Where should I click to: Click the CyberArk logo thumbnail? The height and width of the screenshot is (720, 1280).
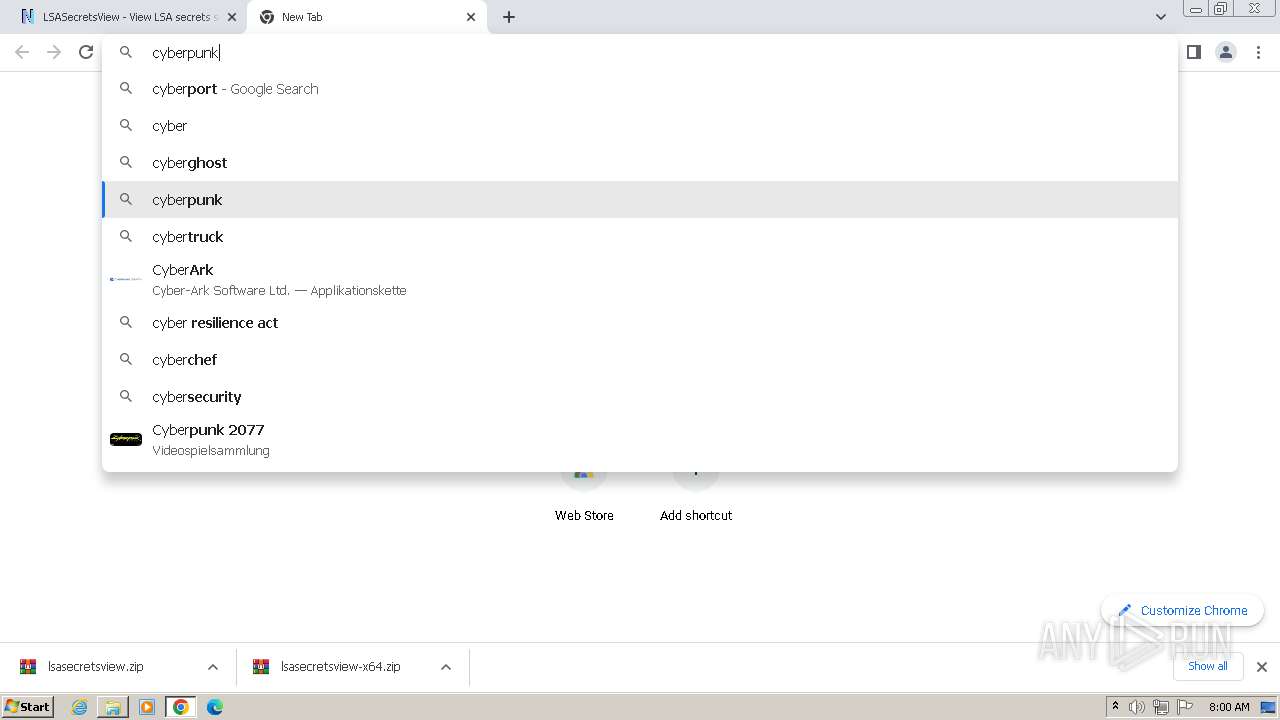point(126,279)
